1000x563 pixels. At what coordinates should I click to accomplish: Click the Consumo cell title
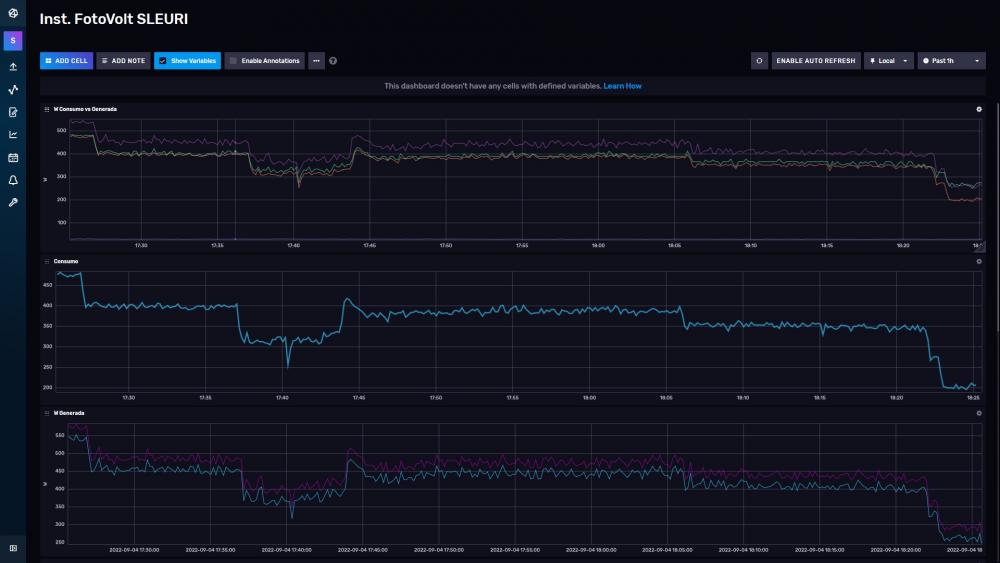[x=66, y=261]
